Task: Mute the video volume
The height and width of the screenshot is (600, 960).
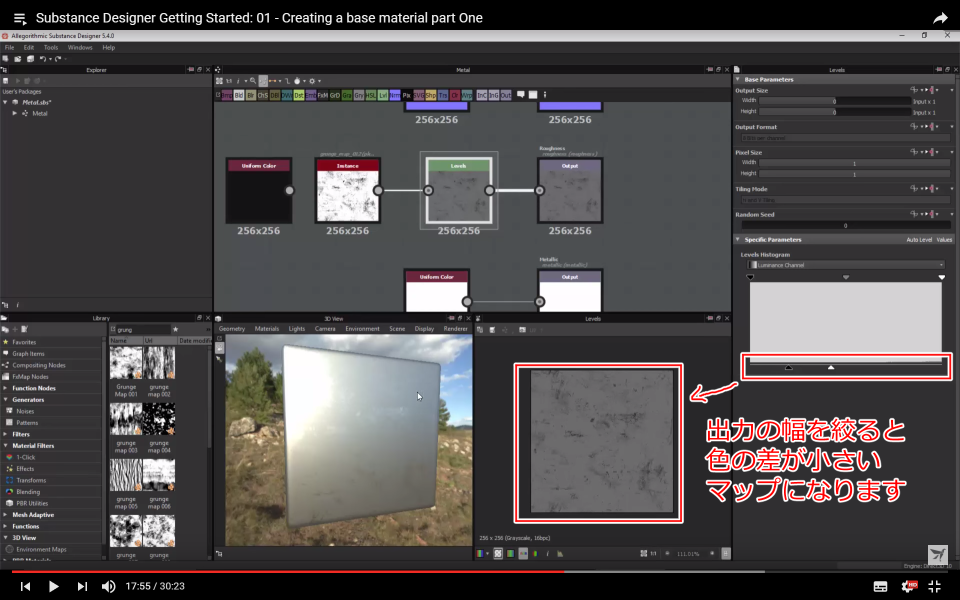Action: pos(108,586)
